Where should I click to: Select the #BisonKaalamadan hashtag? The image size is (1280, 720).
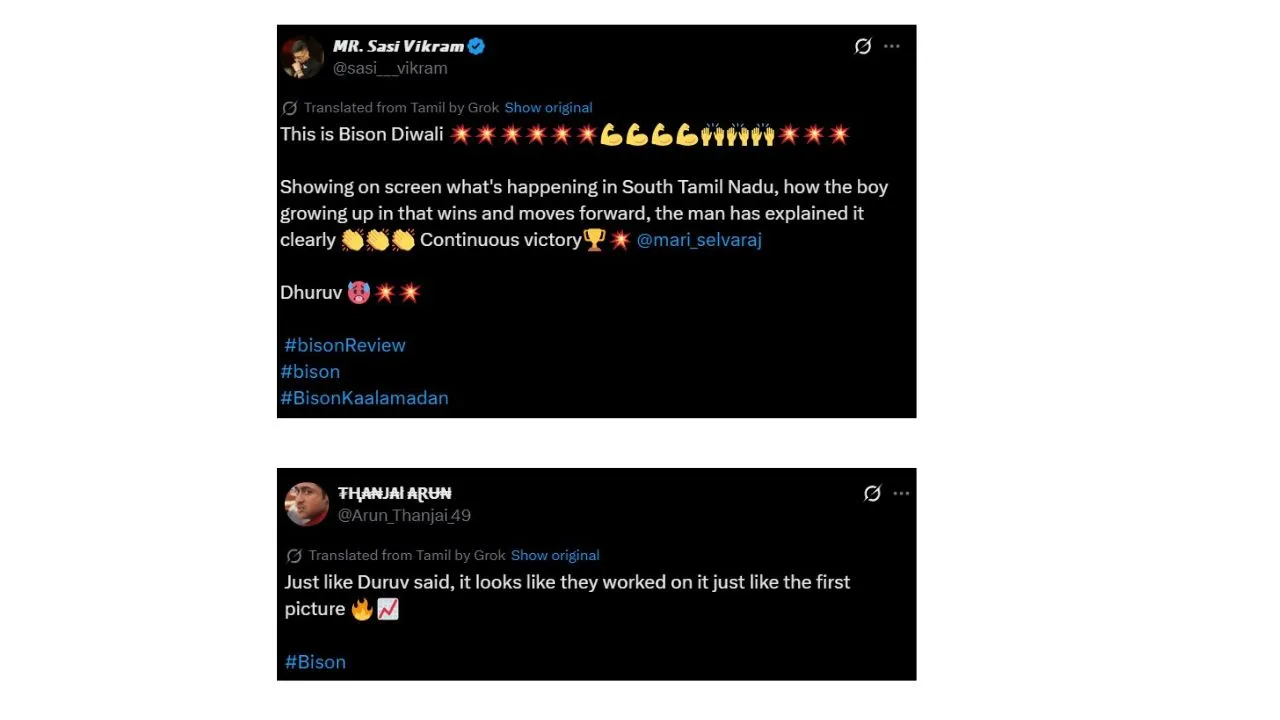click(x=364, y=397)
